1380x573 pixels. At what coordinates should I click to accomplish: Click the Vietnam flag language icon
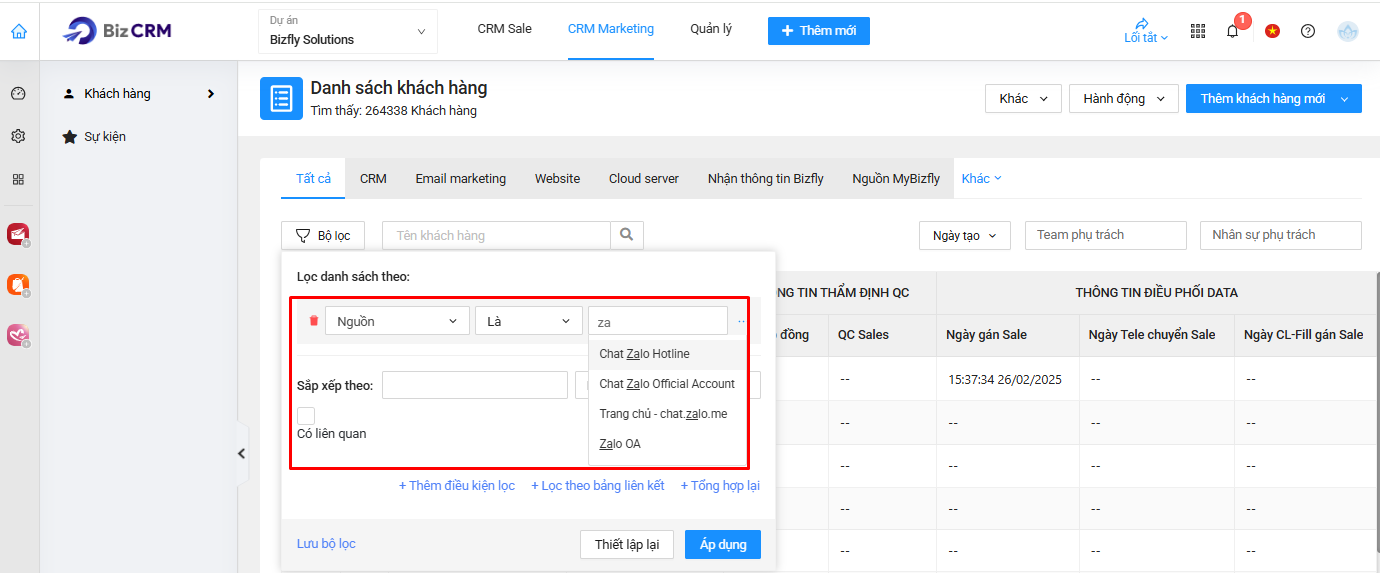(x=1272, y=31)
